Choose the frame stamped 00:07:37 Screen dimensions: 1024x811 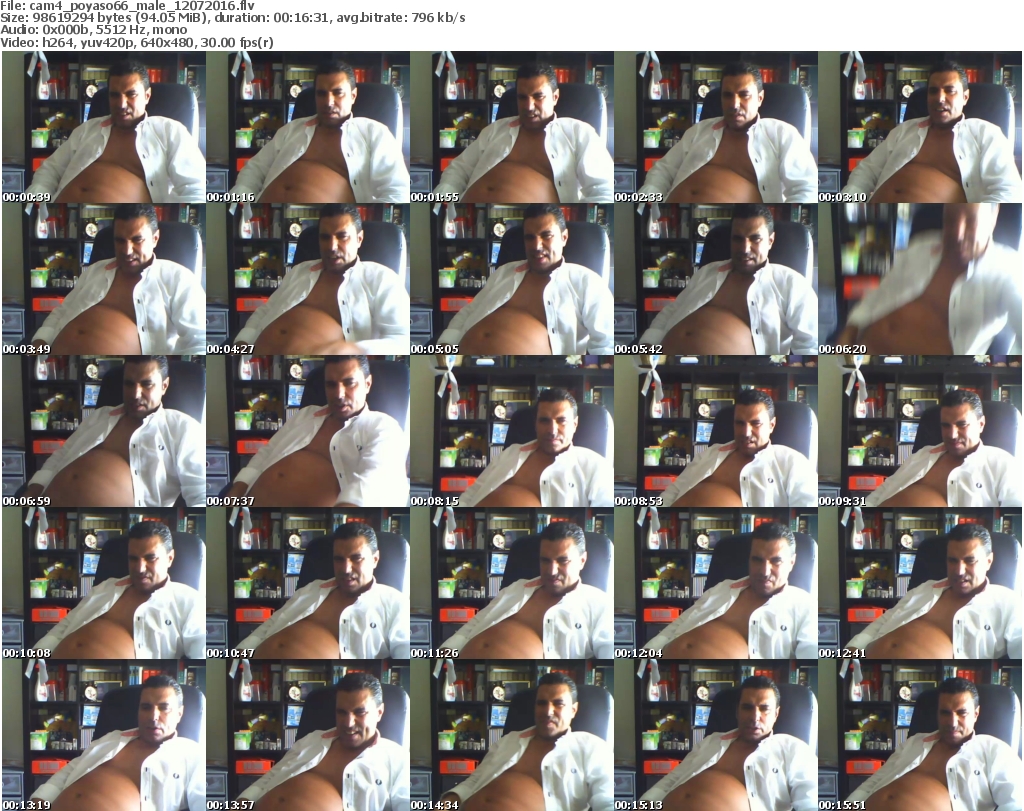tap(308, 432)
